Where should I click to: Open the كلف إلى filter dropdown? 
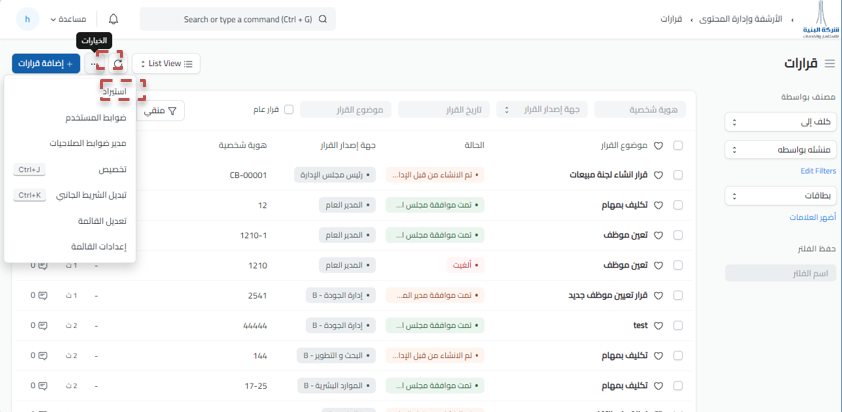(780, 122)
